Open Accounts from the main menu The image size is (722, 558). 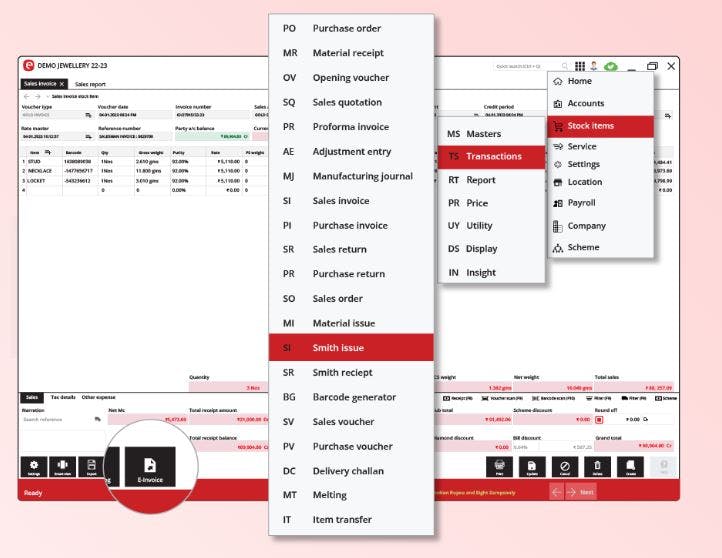pyautogui.click(x=600, y=103)
